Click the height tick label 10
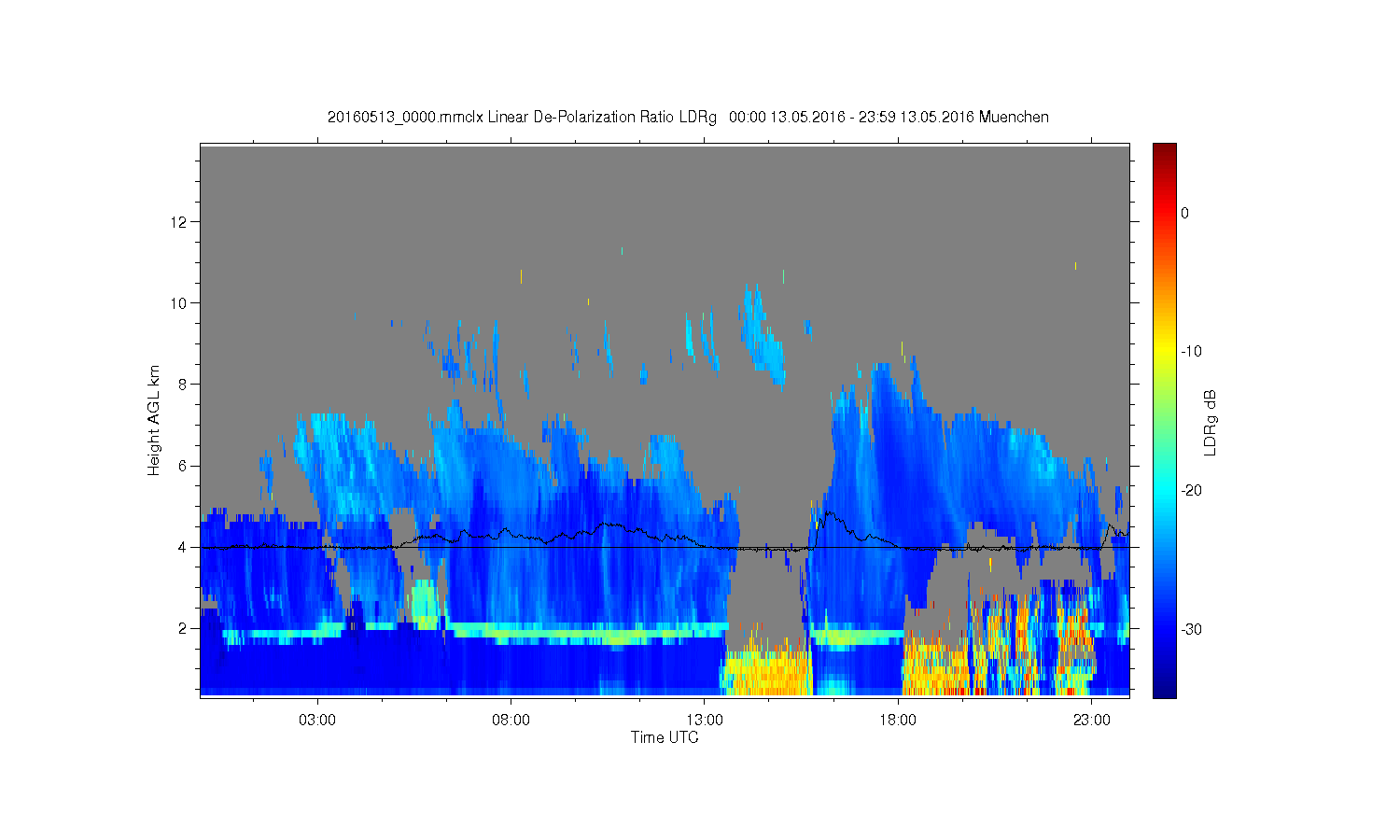1400x840 pixels. coord(178,303)
